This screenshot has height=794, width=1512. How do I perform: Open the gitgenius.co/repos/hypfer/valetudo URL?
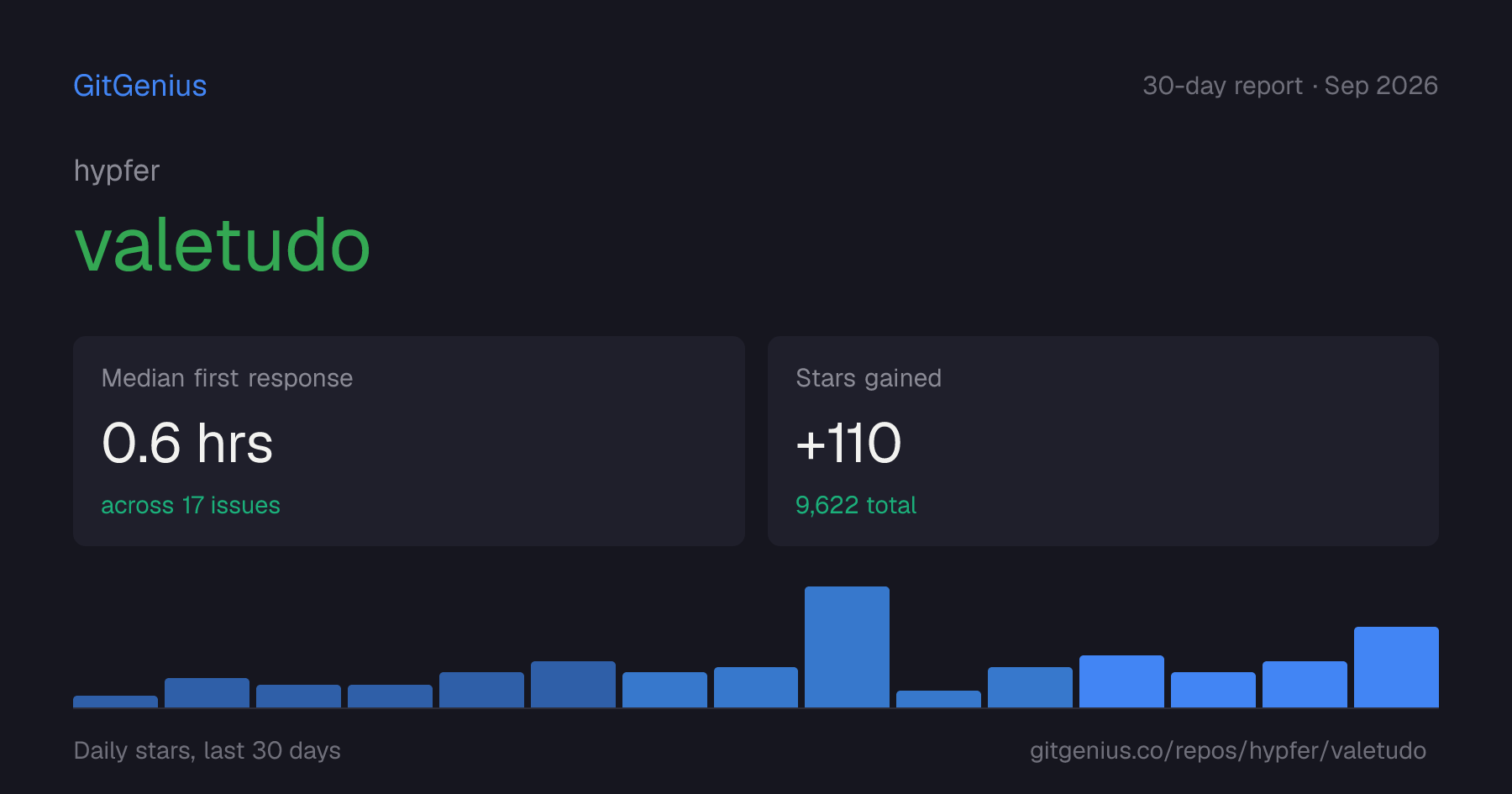tap(1228, 750)
